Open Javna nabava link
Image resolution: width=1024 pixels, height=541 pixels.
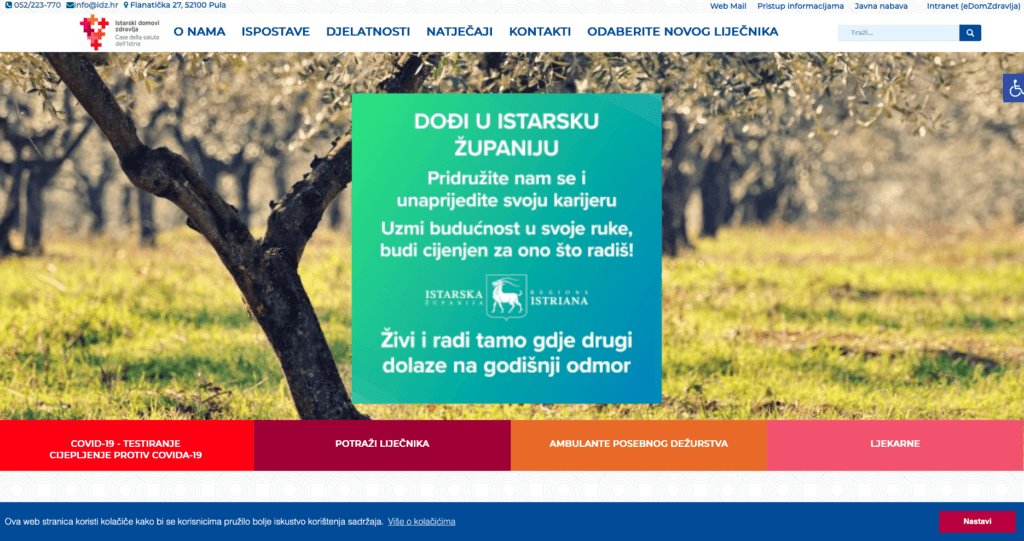pos(881,6)
